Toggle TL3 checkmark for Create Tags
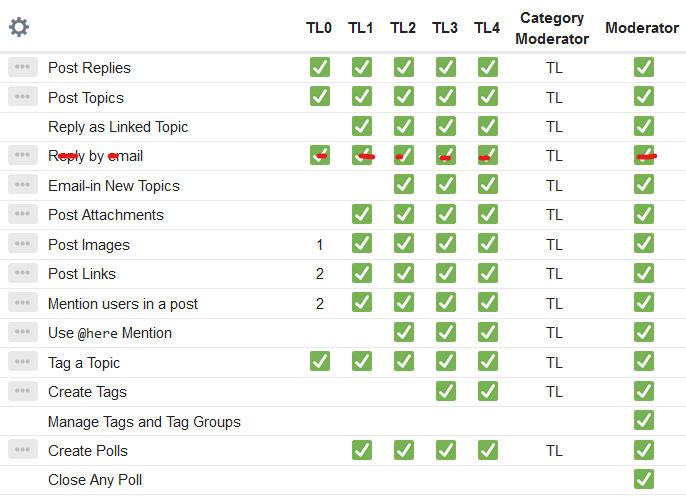The width and height of the screenshot is (686, 496). 446,391
